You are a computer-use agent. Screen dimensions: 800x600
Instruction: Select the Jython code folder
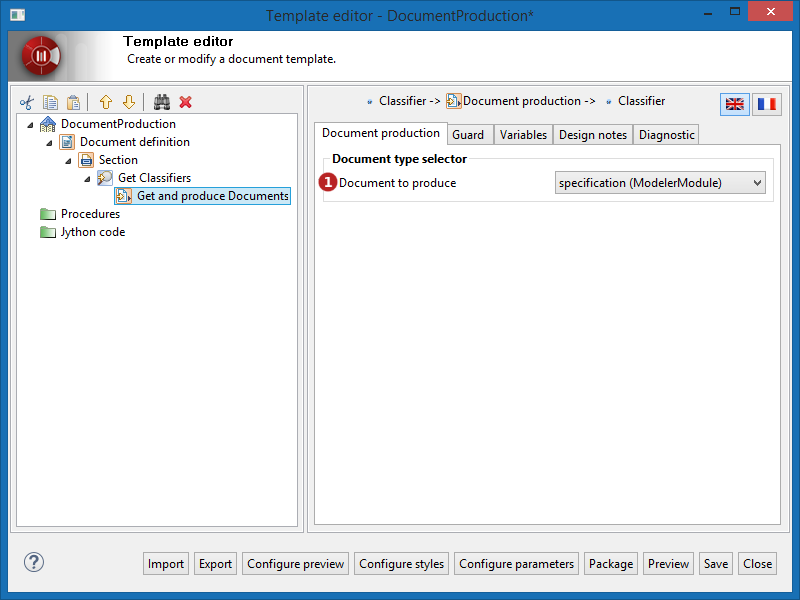click(92, 232)
